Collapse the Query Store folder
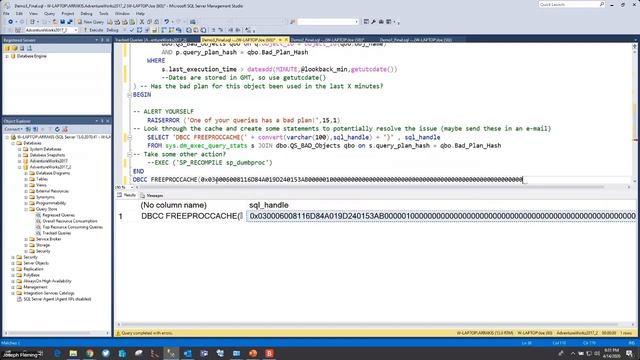This screenshot has width=640, height=360. point(26,209)
